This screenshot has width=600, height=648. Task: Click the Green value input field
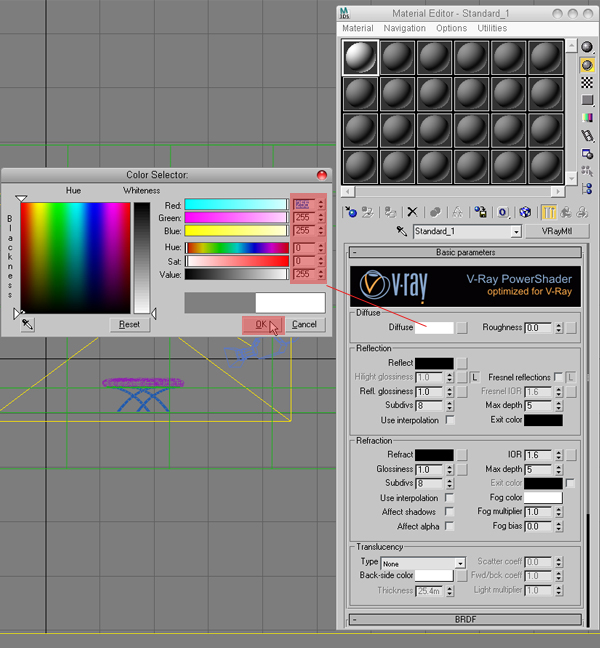[x=304, y=218]
